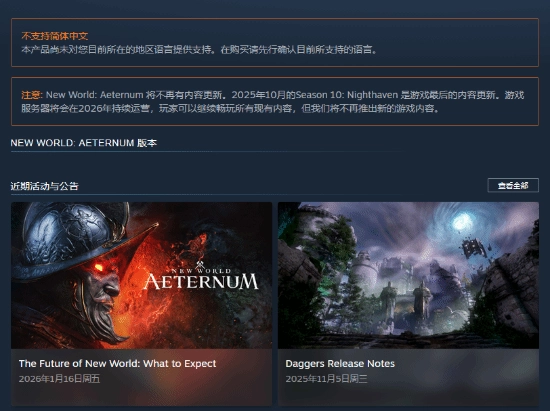The height and width of the screenshot is (411, 550).
Task: Click the 近期活动与公告 section heading
Action: pyautogui.click(x=44, y=186)
